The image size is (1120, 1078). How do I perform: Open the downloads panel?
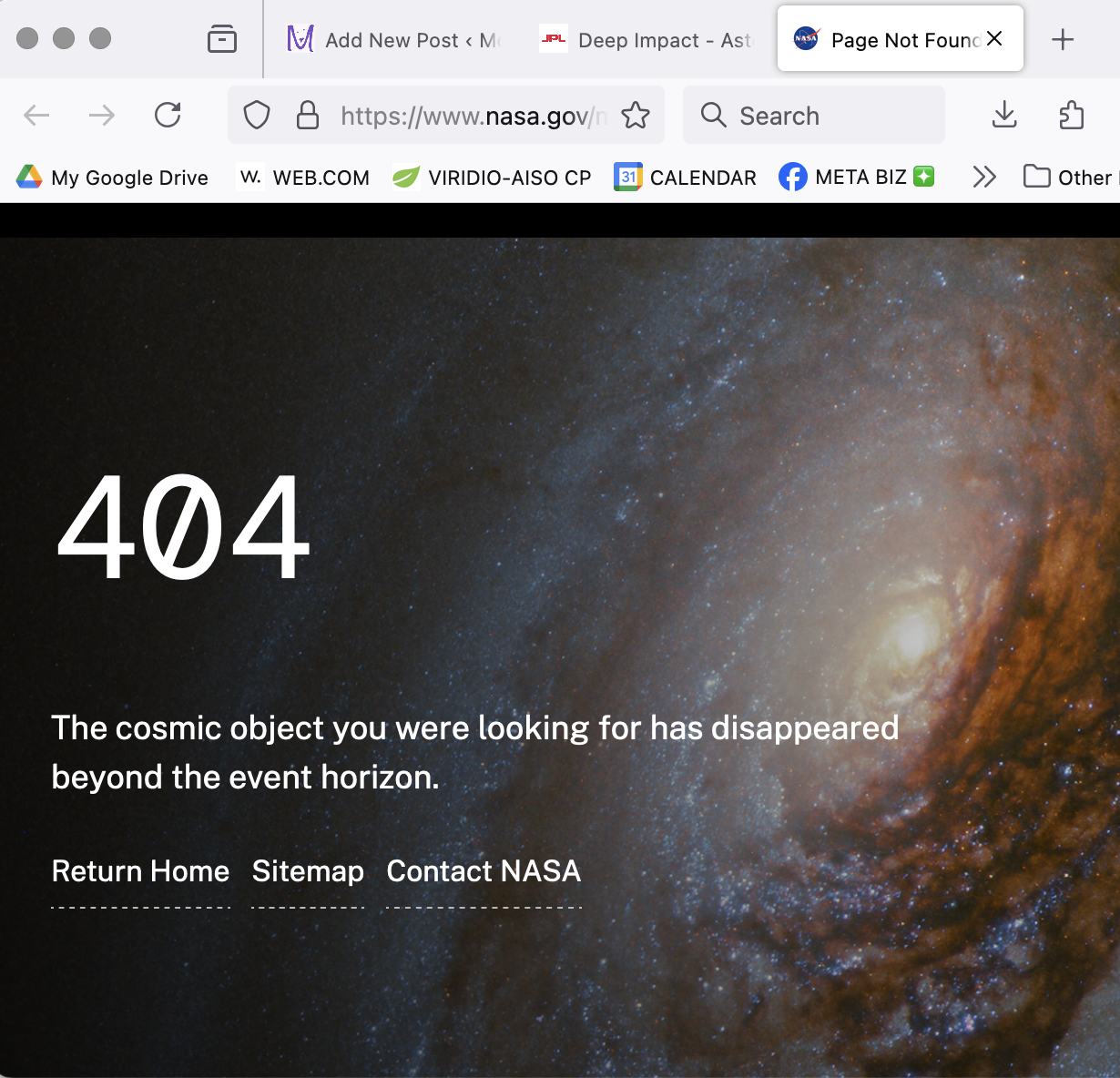tap(1004, 115)
